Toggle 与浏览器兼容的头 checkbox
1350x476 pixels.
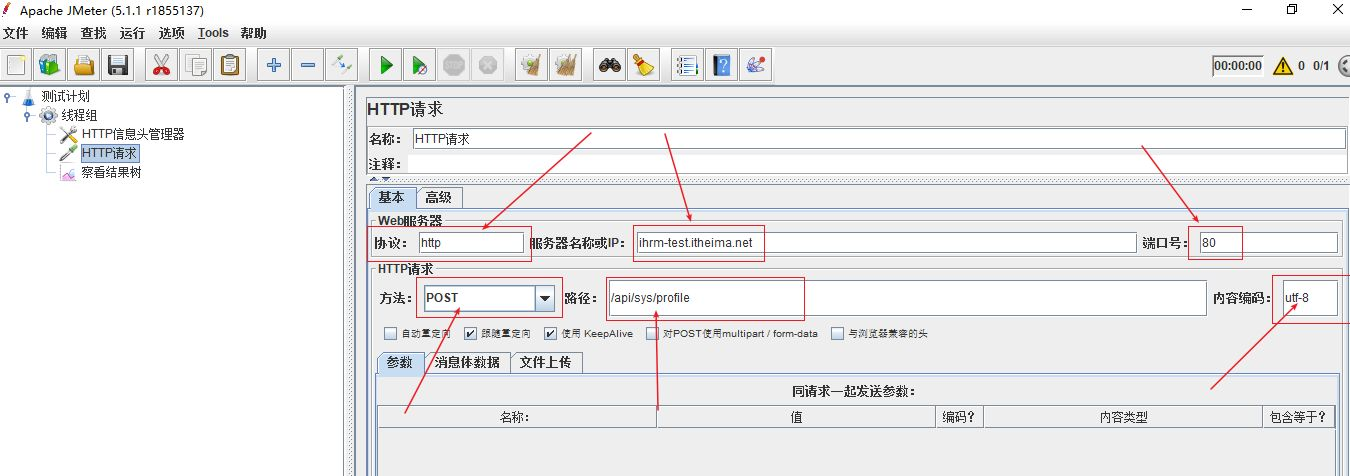click(837, 334)
